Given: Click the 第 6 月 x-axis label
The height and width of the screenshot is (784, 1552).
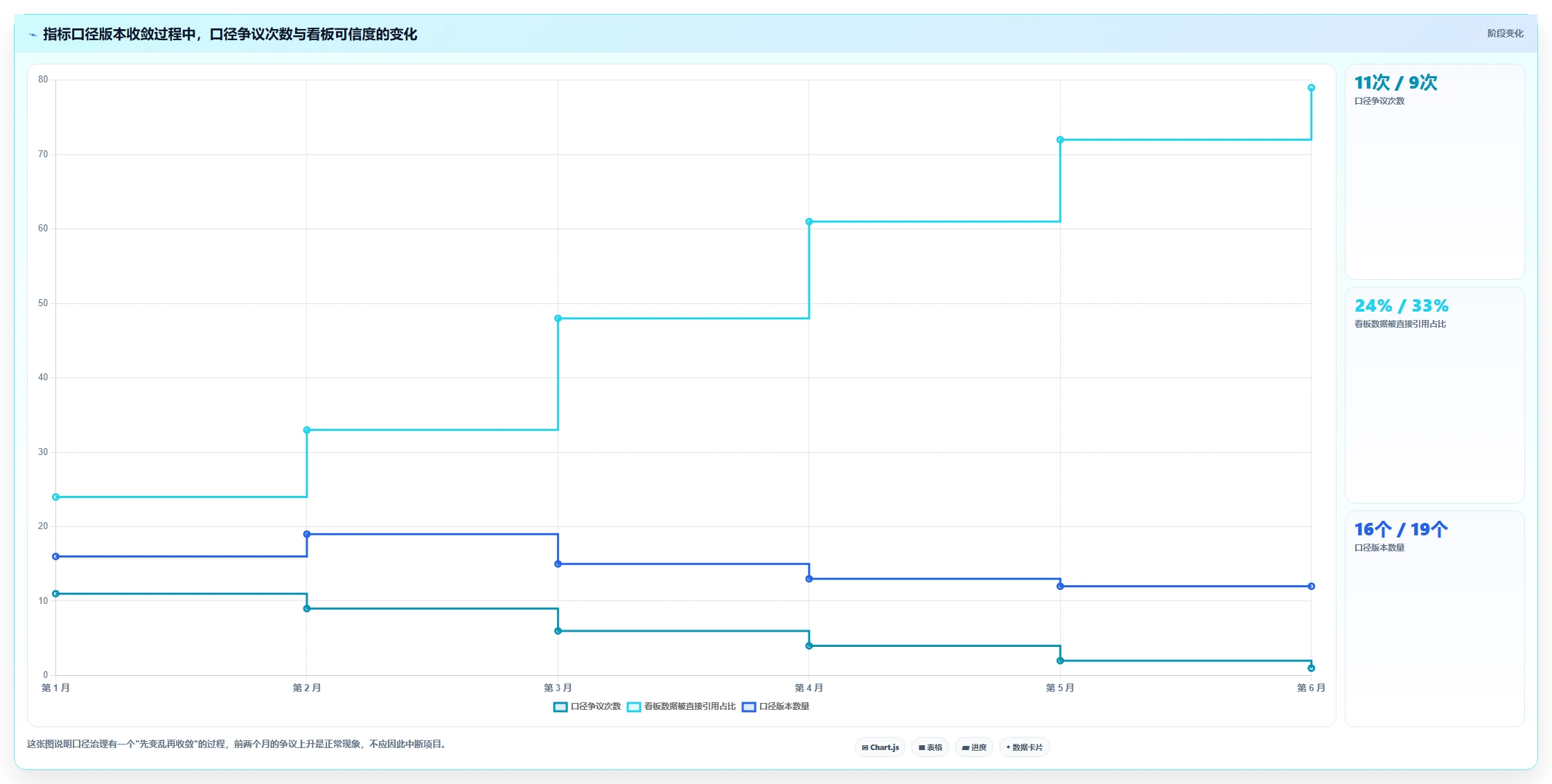Looking at the screenshot, I should 1311,688.
